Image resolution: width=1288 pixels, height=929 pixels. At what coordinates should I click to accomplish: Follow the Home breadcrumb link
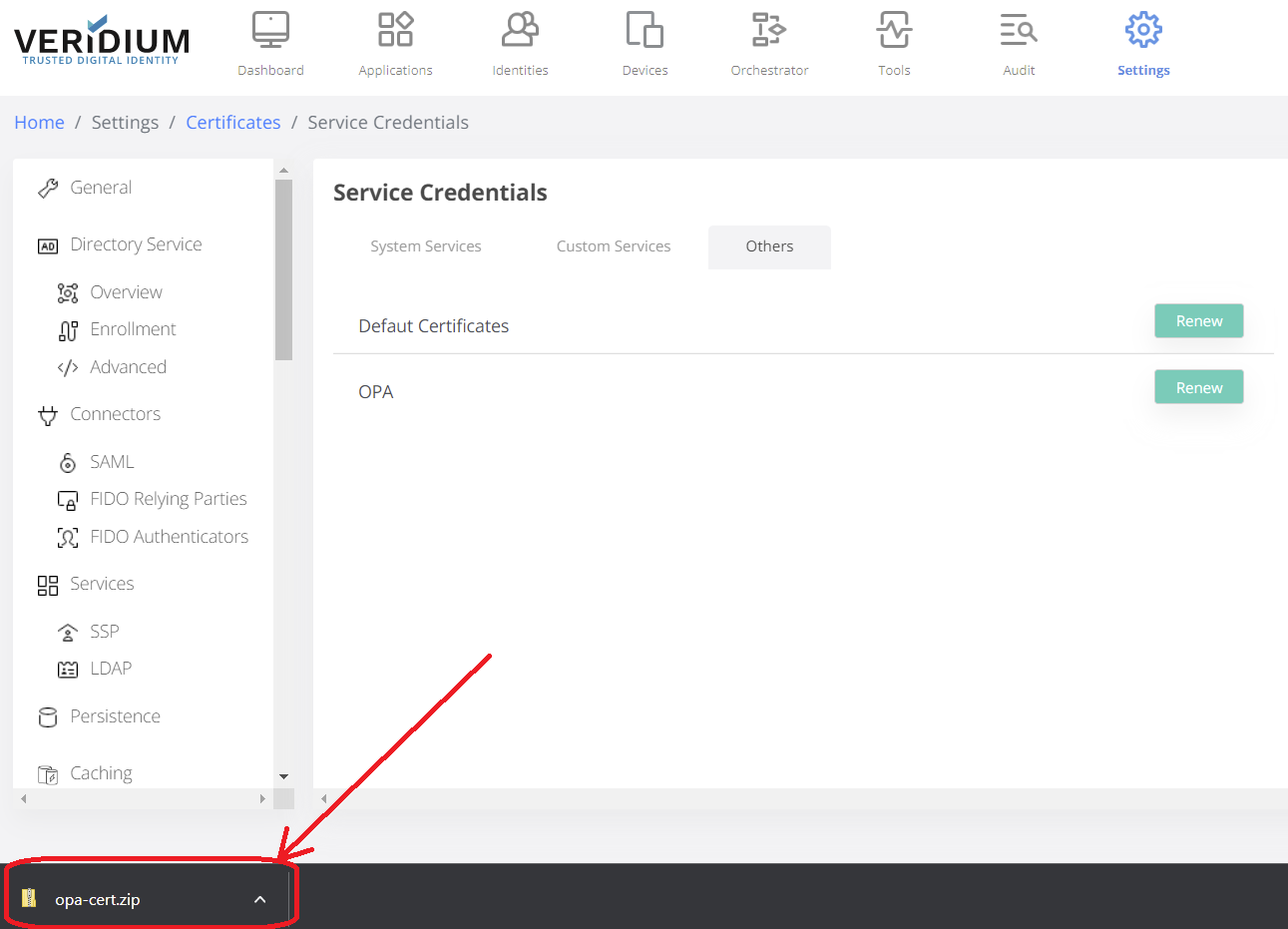[39, 123]
